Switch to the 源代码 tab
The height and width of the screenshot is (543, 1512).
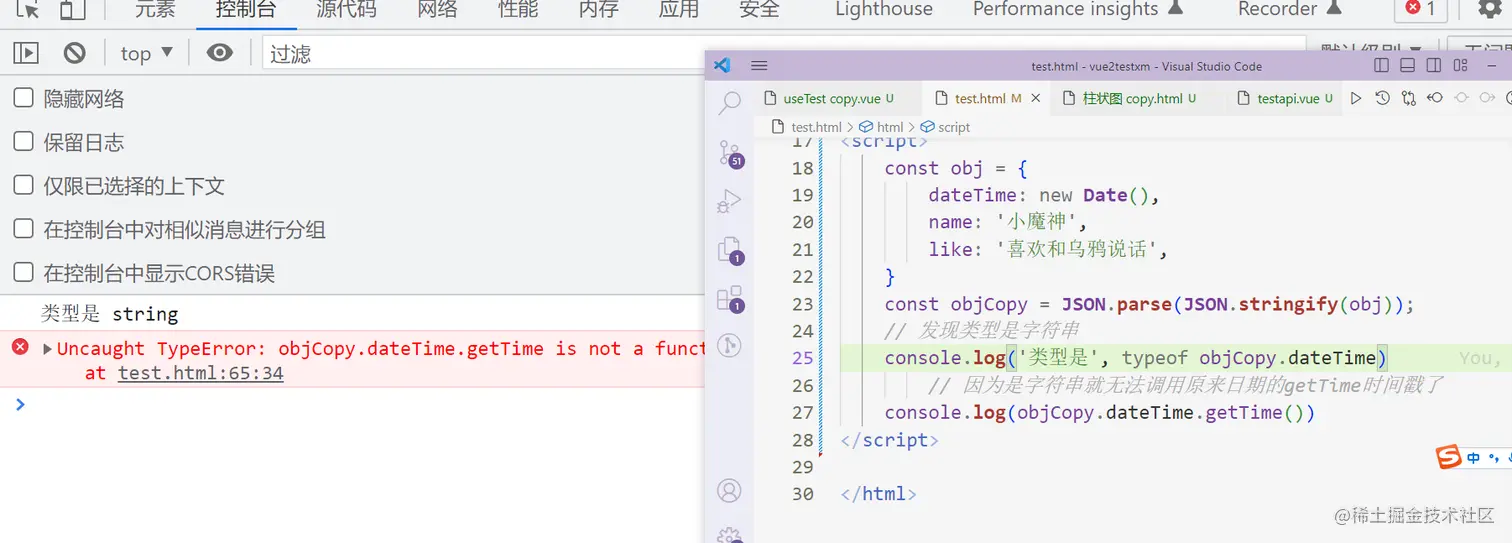[x=346, y=9]
